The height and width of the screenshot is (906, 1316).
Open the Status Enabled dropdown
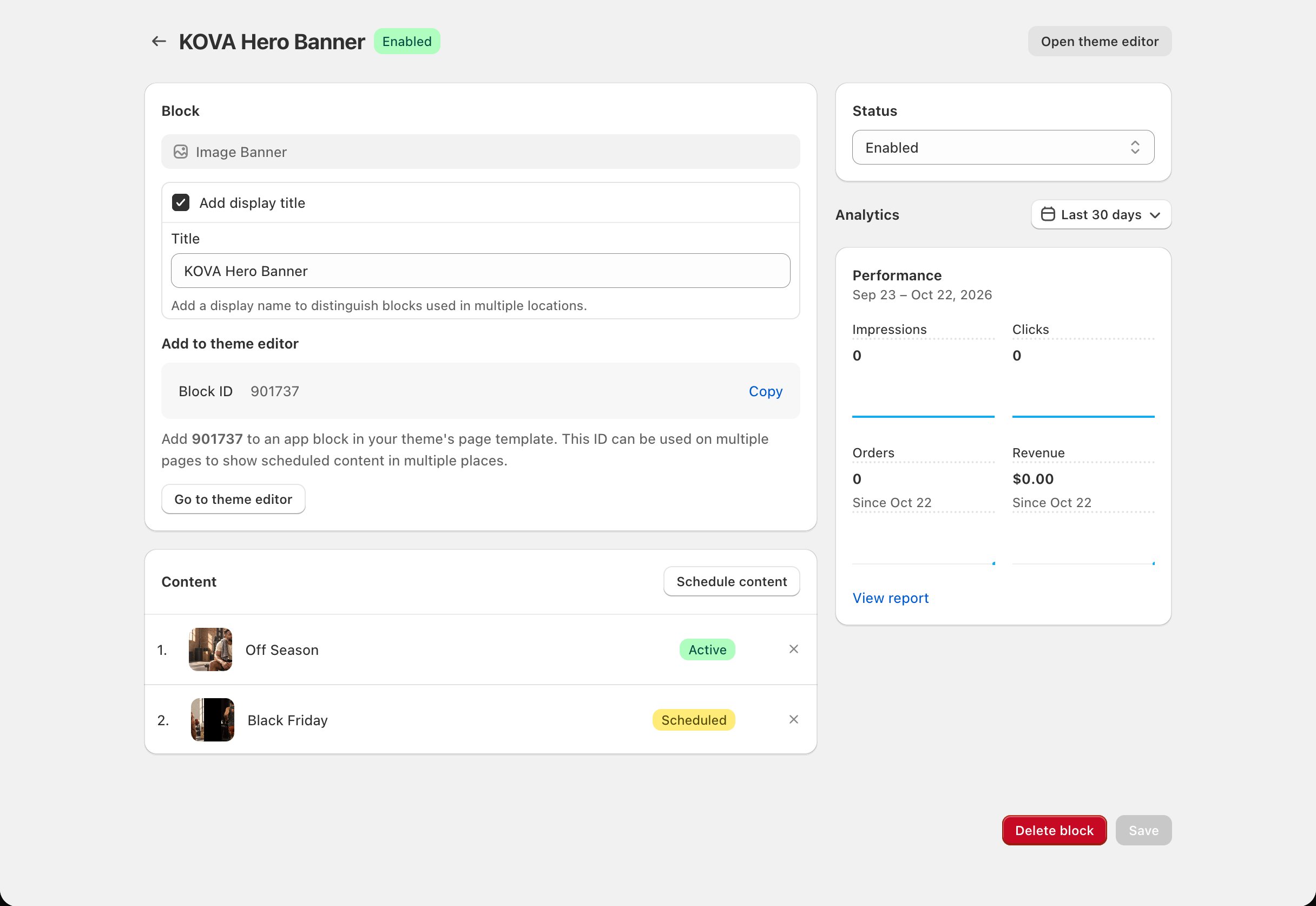pos(1003,148)
